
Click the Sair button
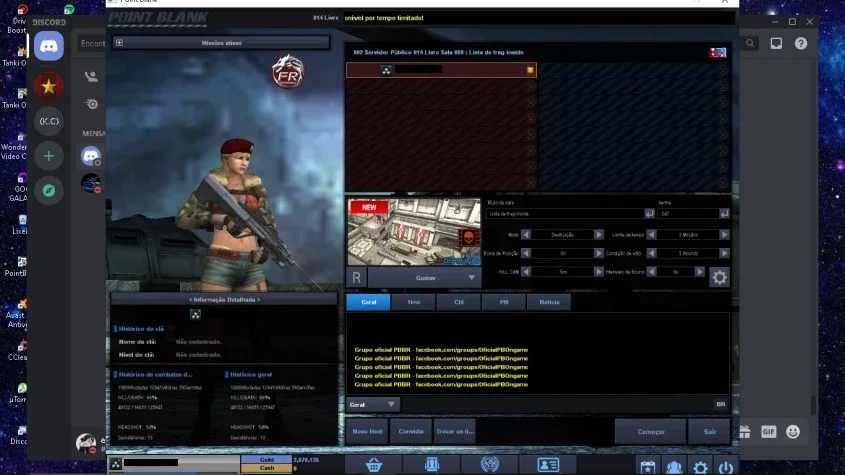pos(709,432)
